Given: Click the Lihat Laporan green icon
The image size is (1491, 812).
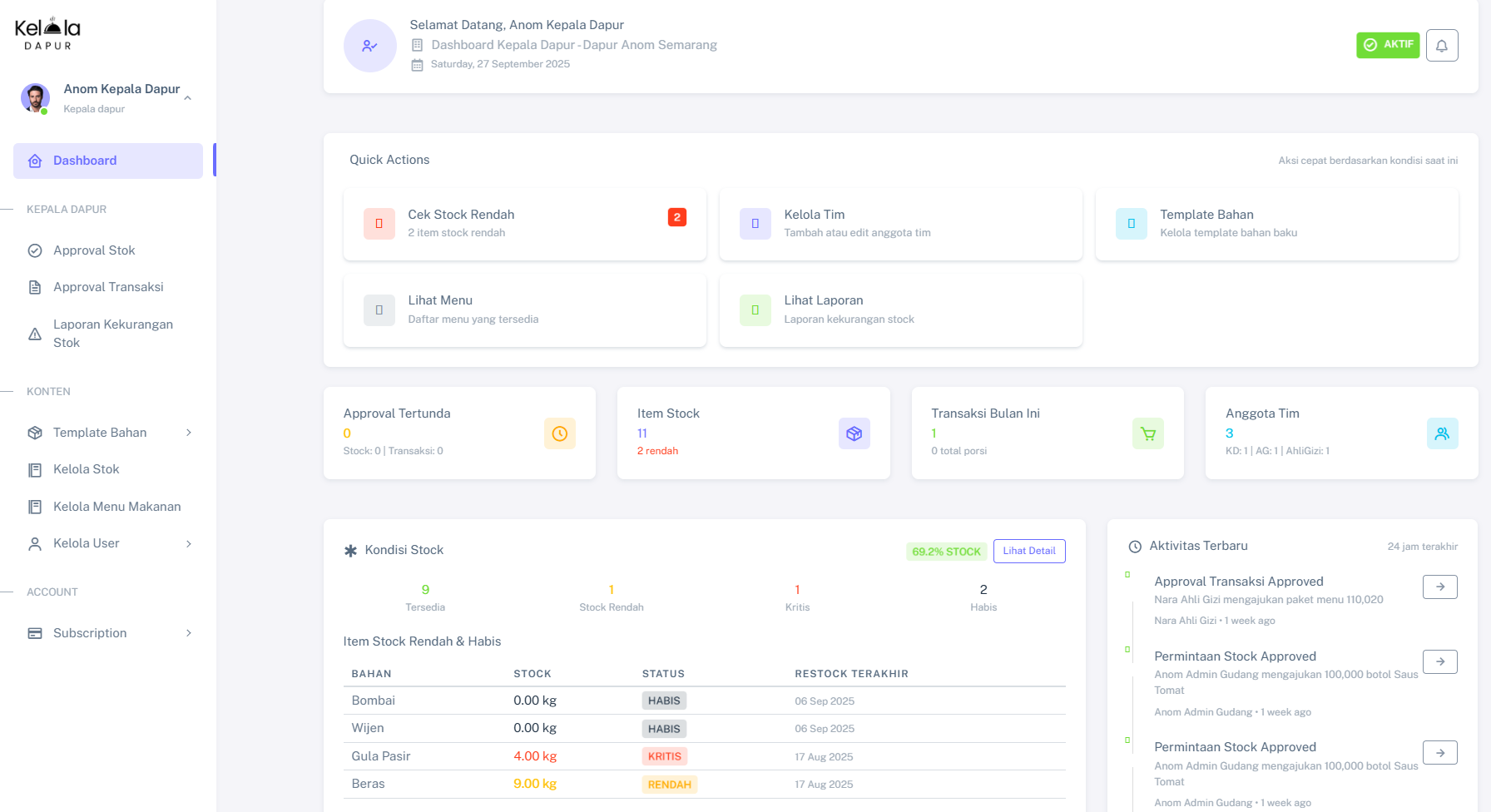Looking at the screenshot, I should pos(755,309).
